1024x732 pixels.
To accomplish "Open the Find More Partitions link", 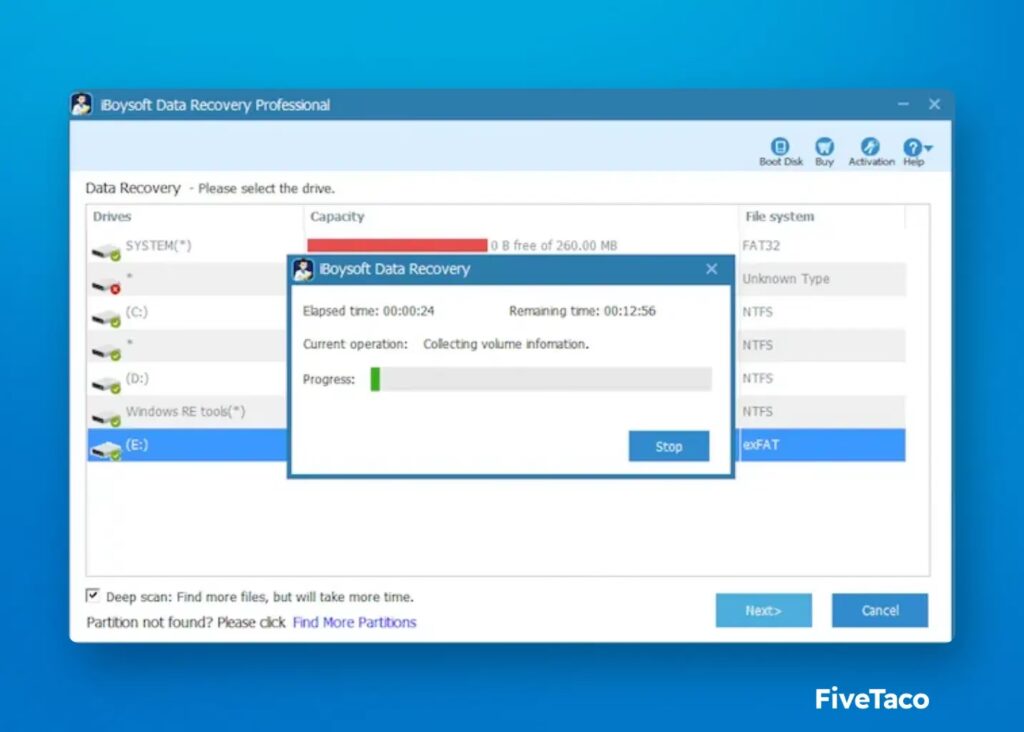I will pos(354,622).
